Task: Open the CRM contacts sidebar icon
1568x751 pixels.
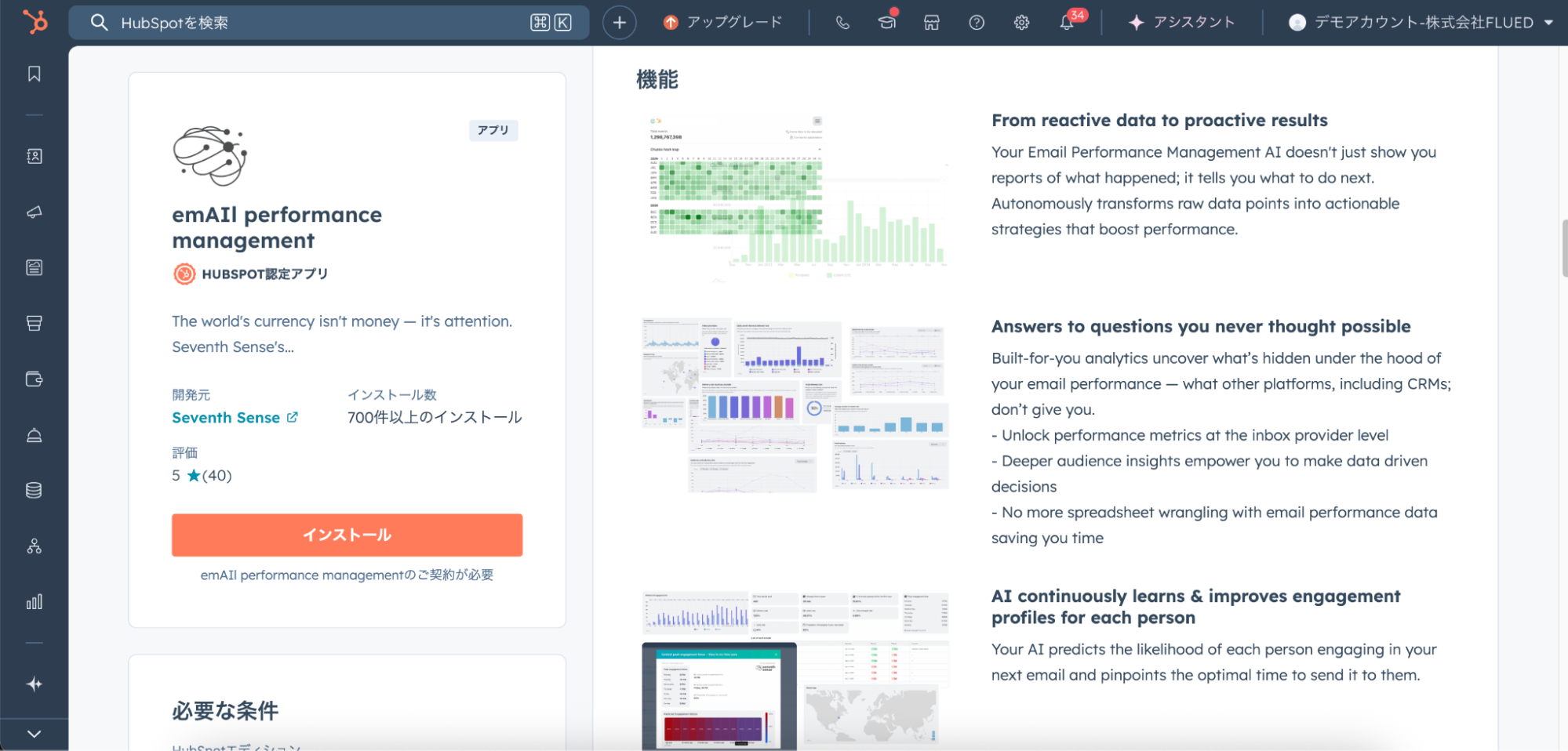Action: coord(35,156)
